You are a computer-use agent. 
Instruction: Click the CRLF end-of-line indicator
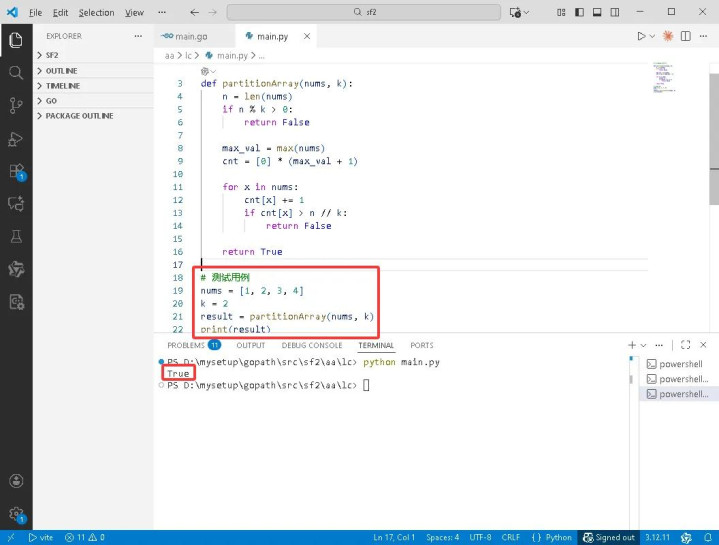[510, 537]
